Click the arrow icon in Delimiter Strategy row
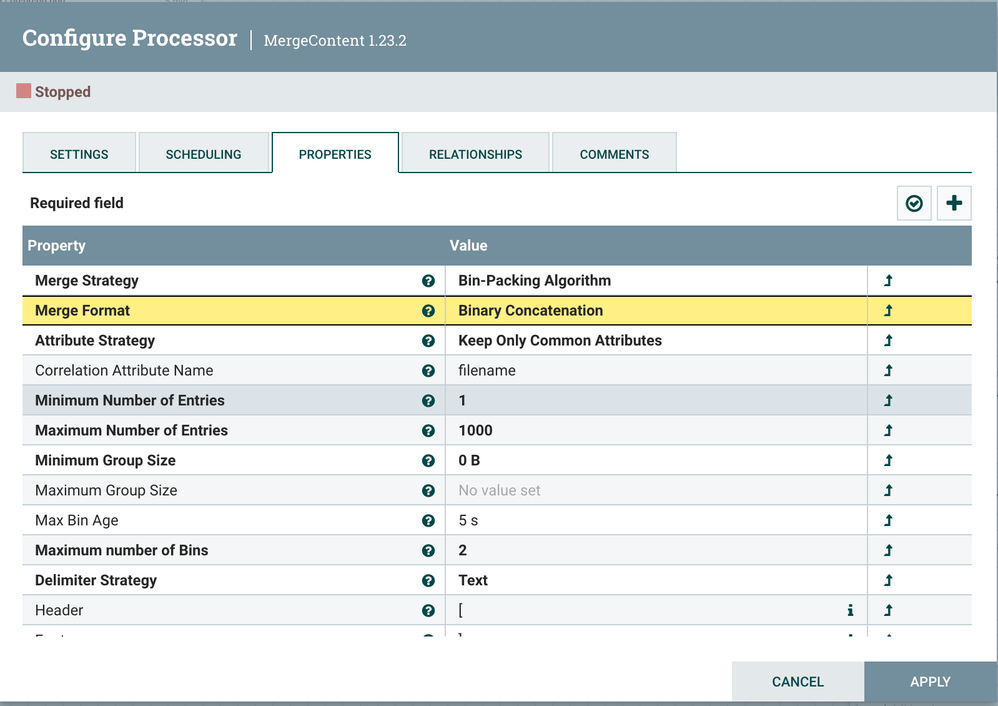The image size is (998, 706). point(888,581)
